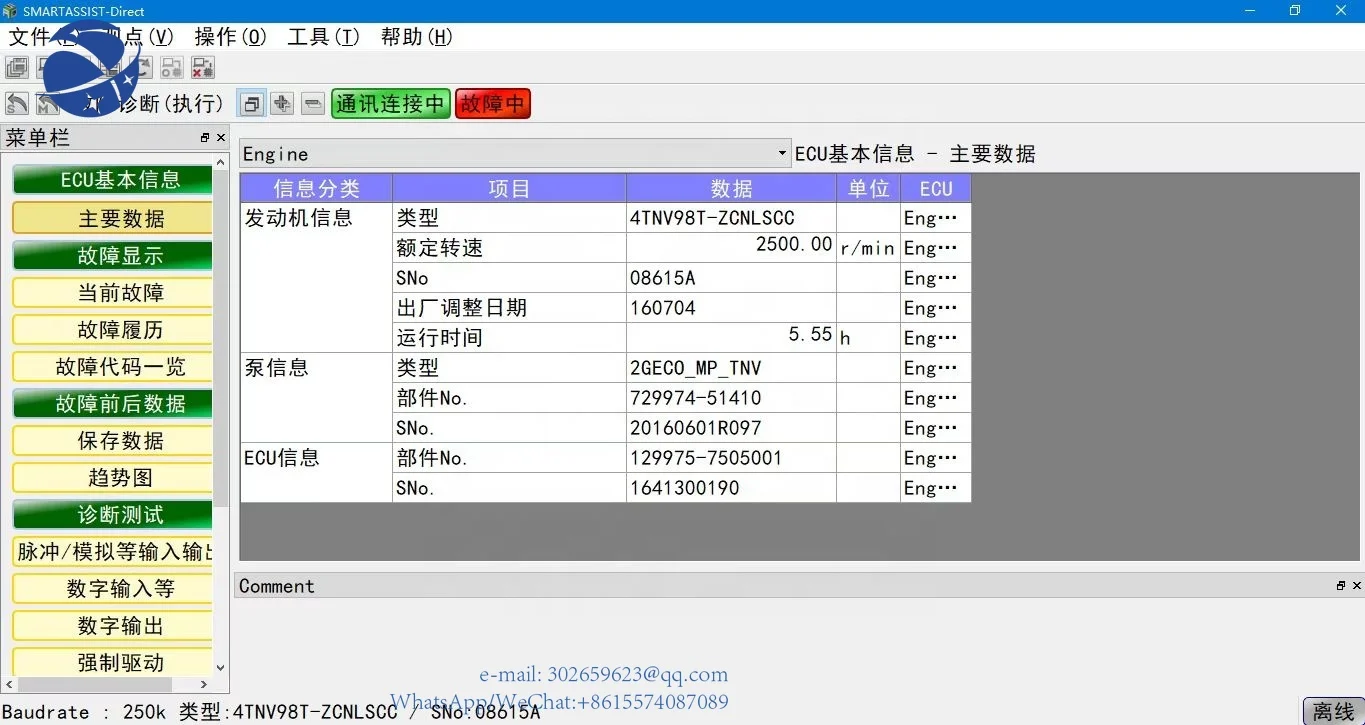1365x725 pixels.
Task: Select the 129975-7505001 ECU part number
Action: pos(731,458)
